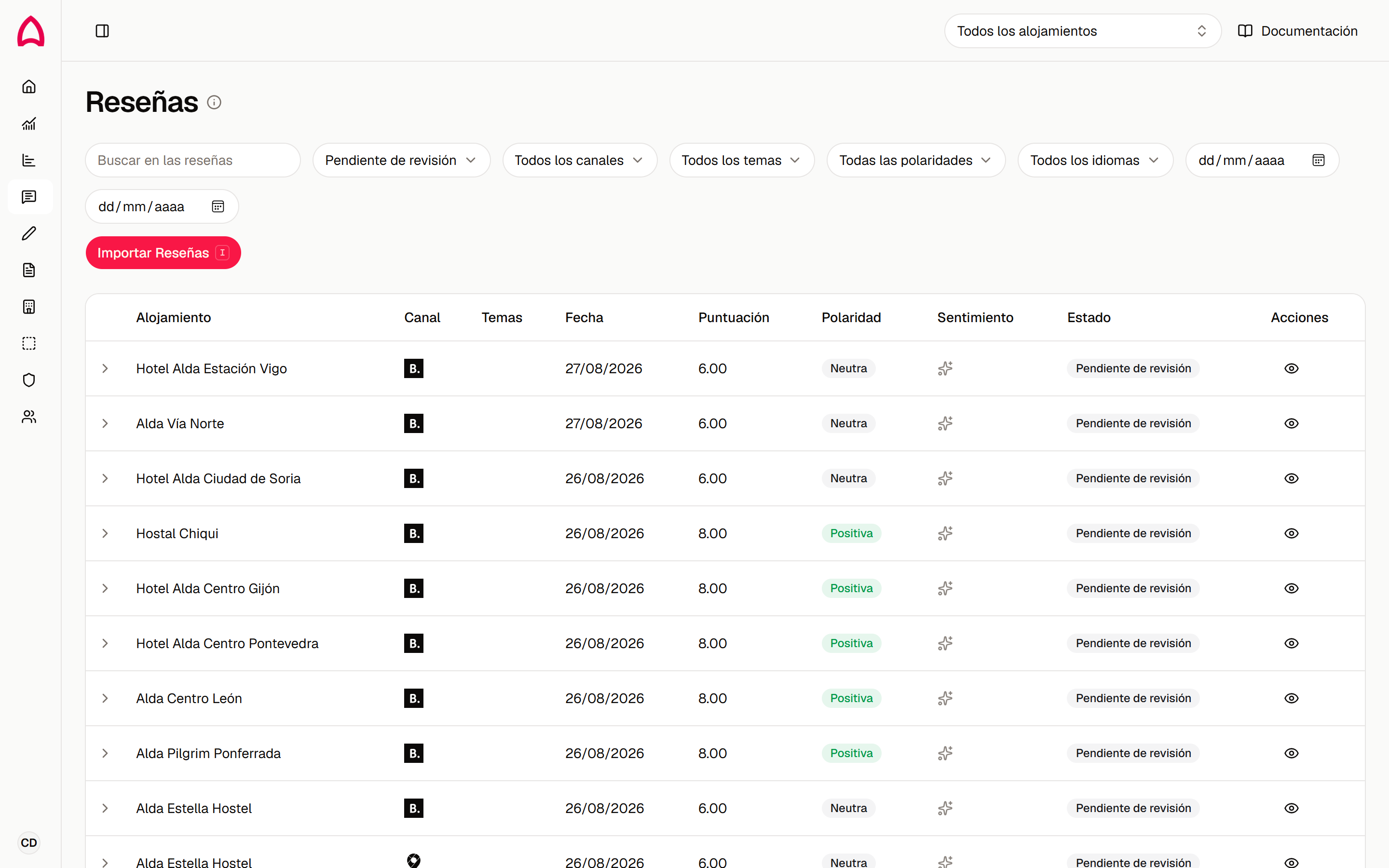Open the Documentación link
Viewport: 1389px width, 868px height.
click(x=1298, y=31)
